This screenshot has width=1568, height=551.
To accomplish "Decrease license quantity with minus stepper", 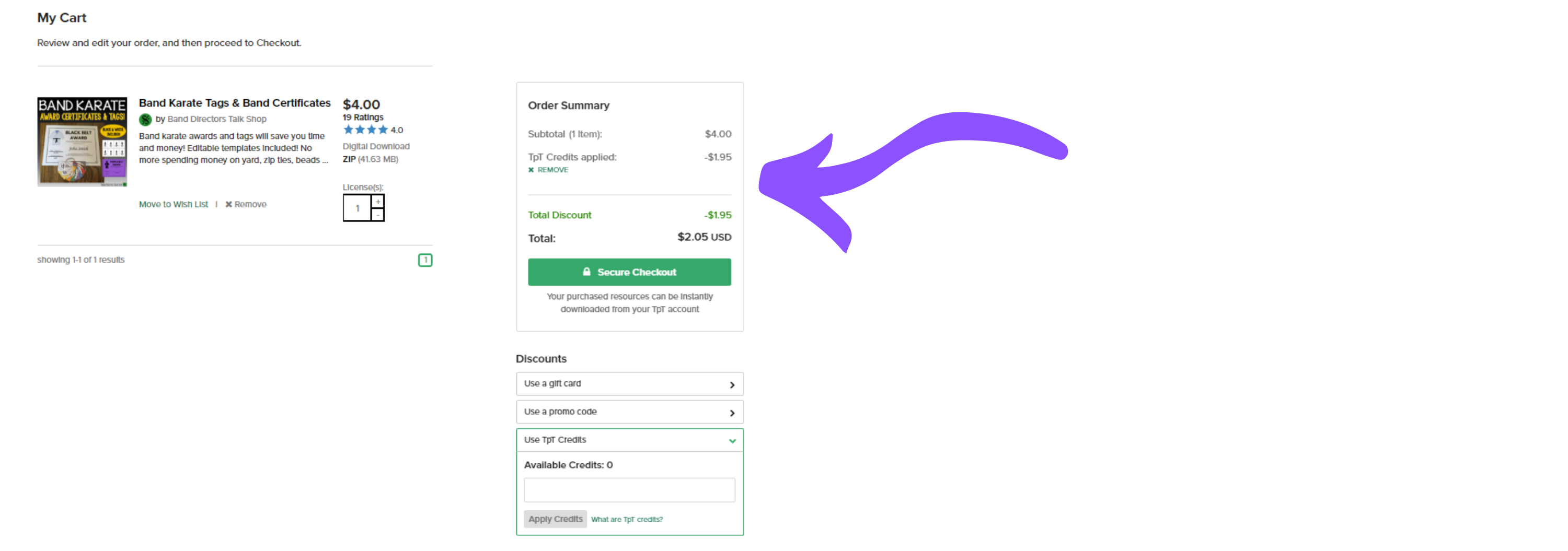I will 378,215.
